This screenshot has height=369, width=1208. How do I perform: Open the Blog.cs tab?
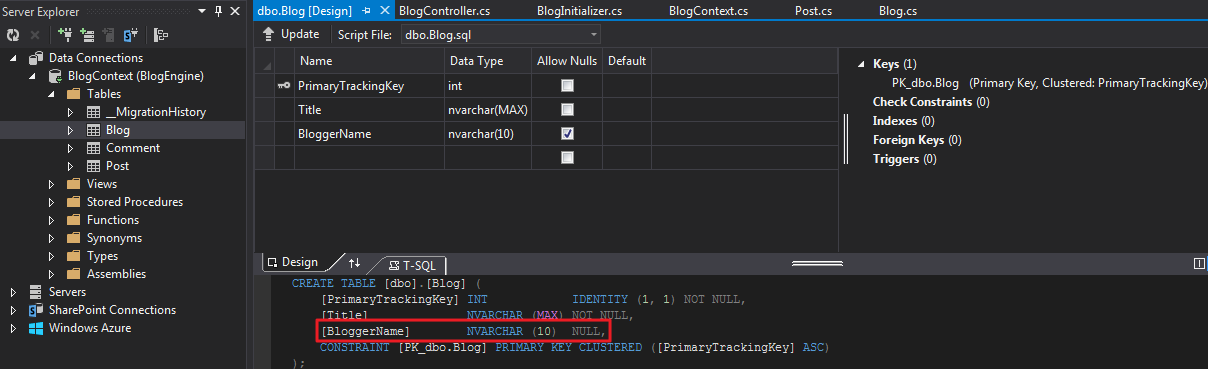pos(898,11)
